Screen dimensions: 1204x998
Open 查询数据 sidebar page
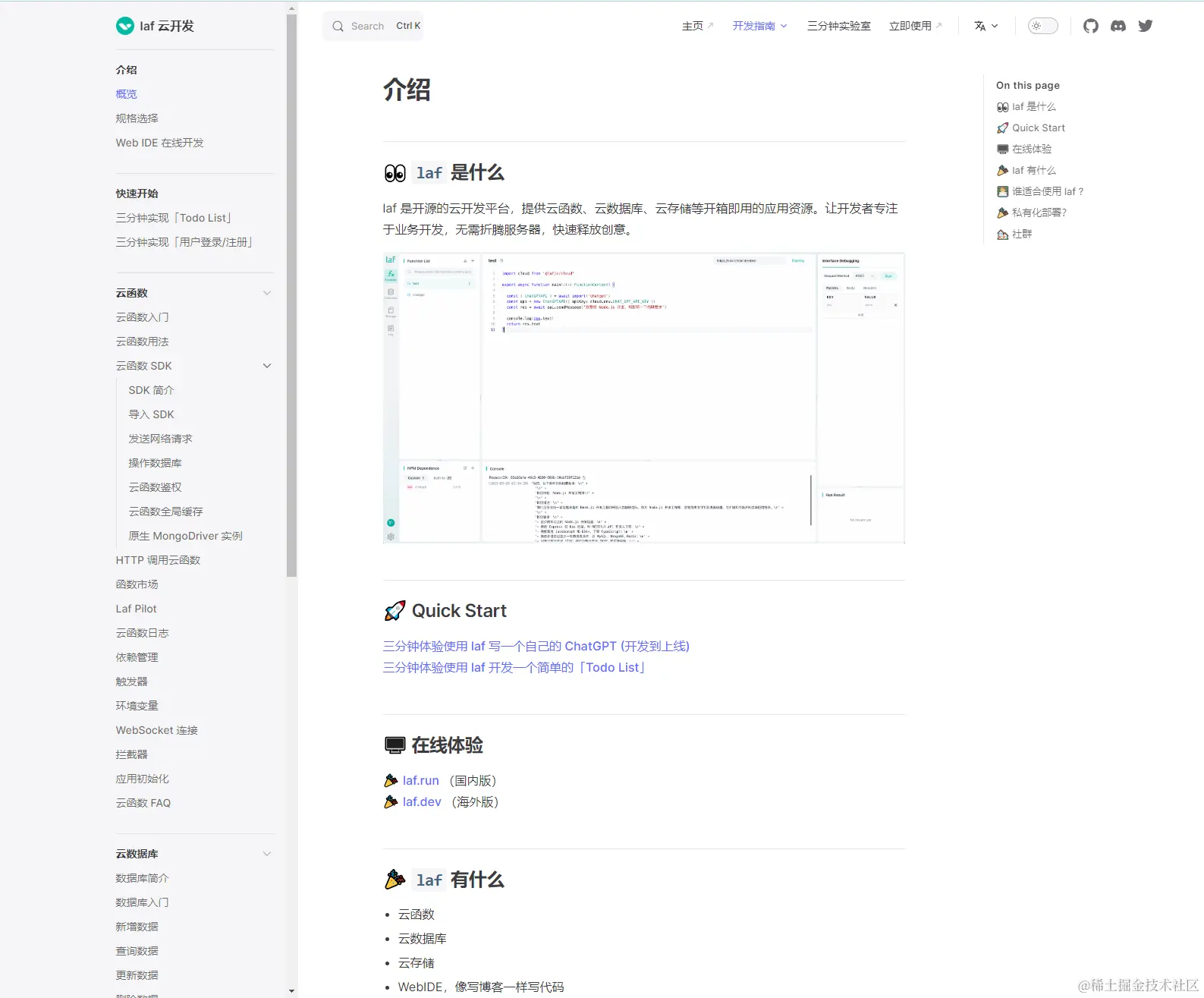(137, 951)
